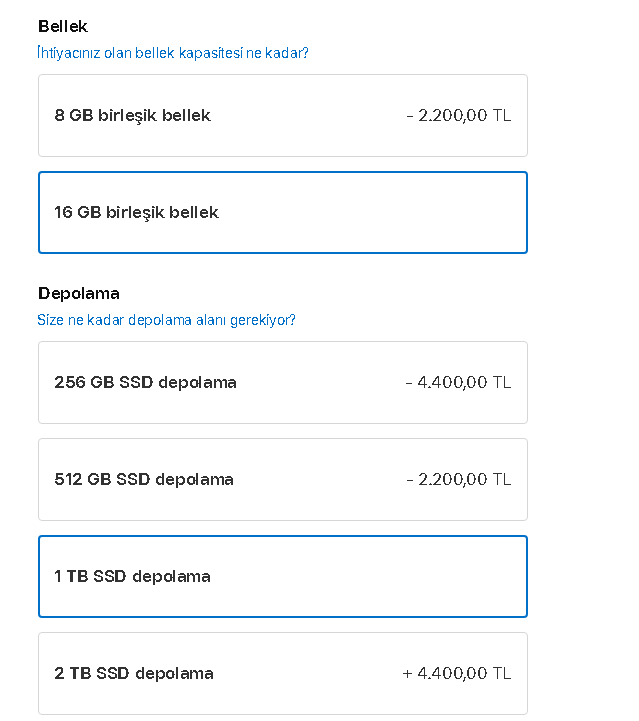Click the '16 GB birleşik bellek' label text
The image size is (639, 721).
pos(136,213)
